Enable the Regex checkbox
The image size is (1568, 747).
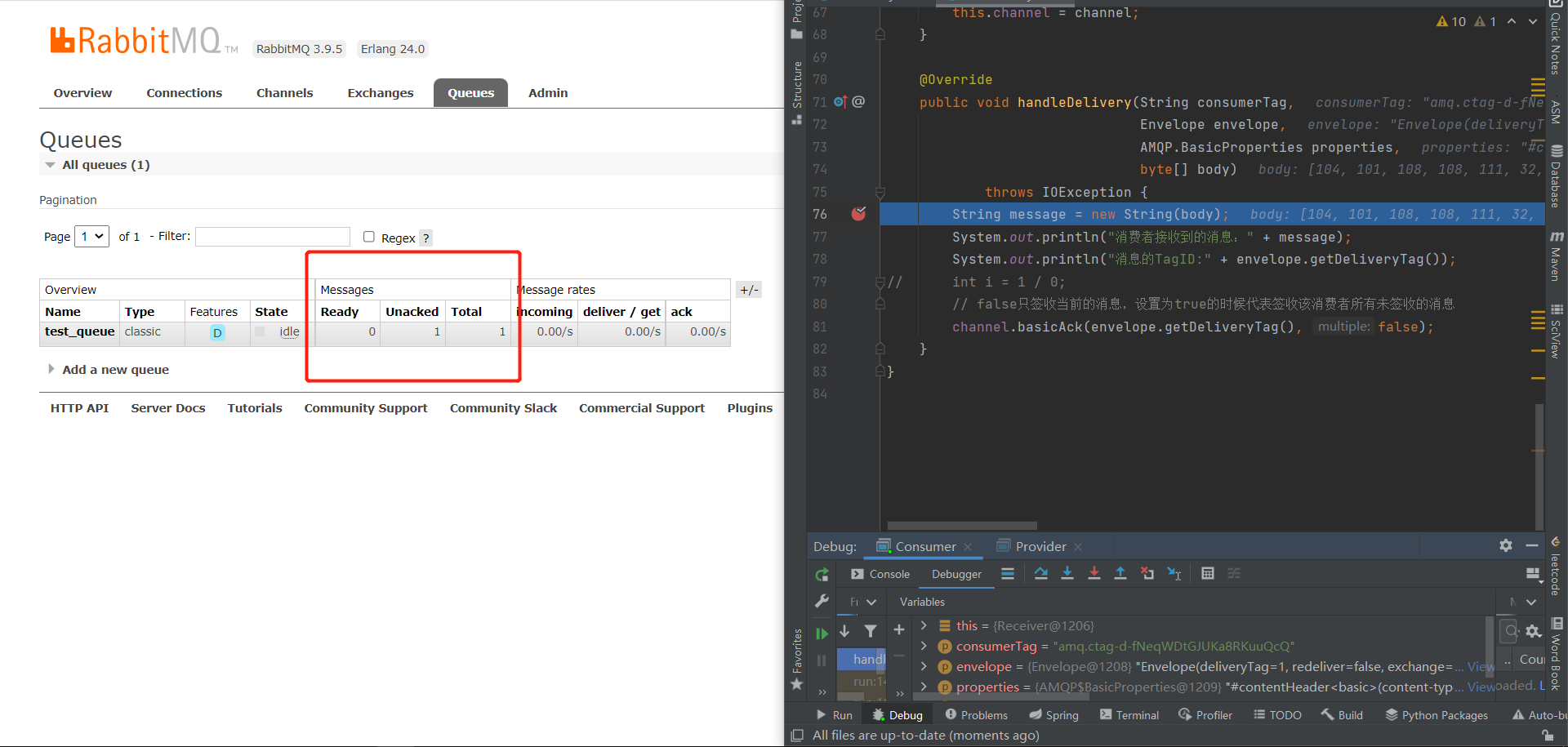click(369, 237)
